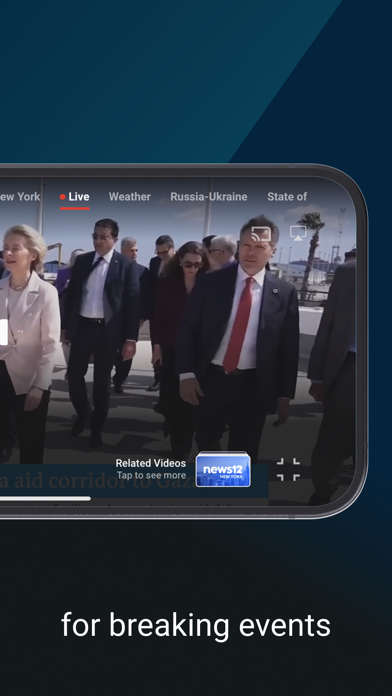This screenshot has height=696, width=392.
Task: Click the white video progress bar
Action: (45, 498)
